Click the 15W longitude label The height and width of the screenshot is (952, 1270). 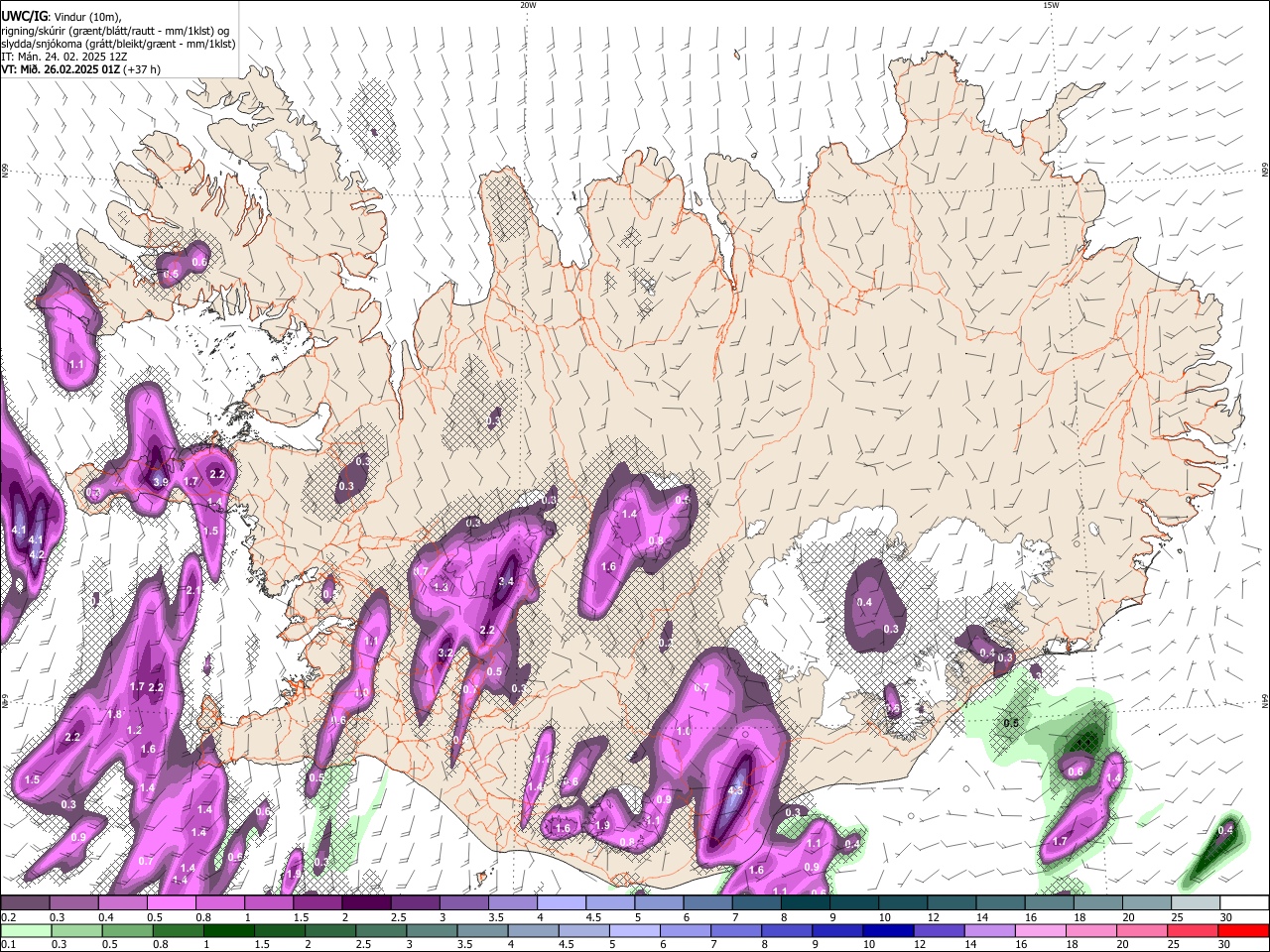click(x=1051, y=5)
